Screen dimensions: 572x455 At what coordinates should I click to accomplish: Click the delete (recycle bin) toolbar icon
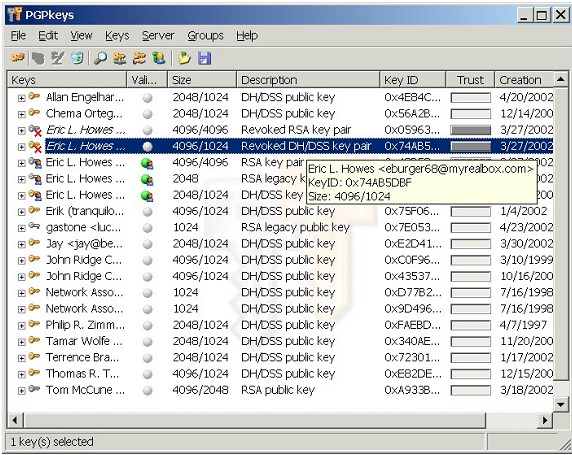(77, 58)
